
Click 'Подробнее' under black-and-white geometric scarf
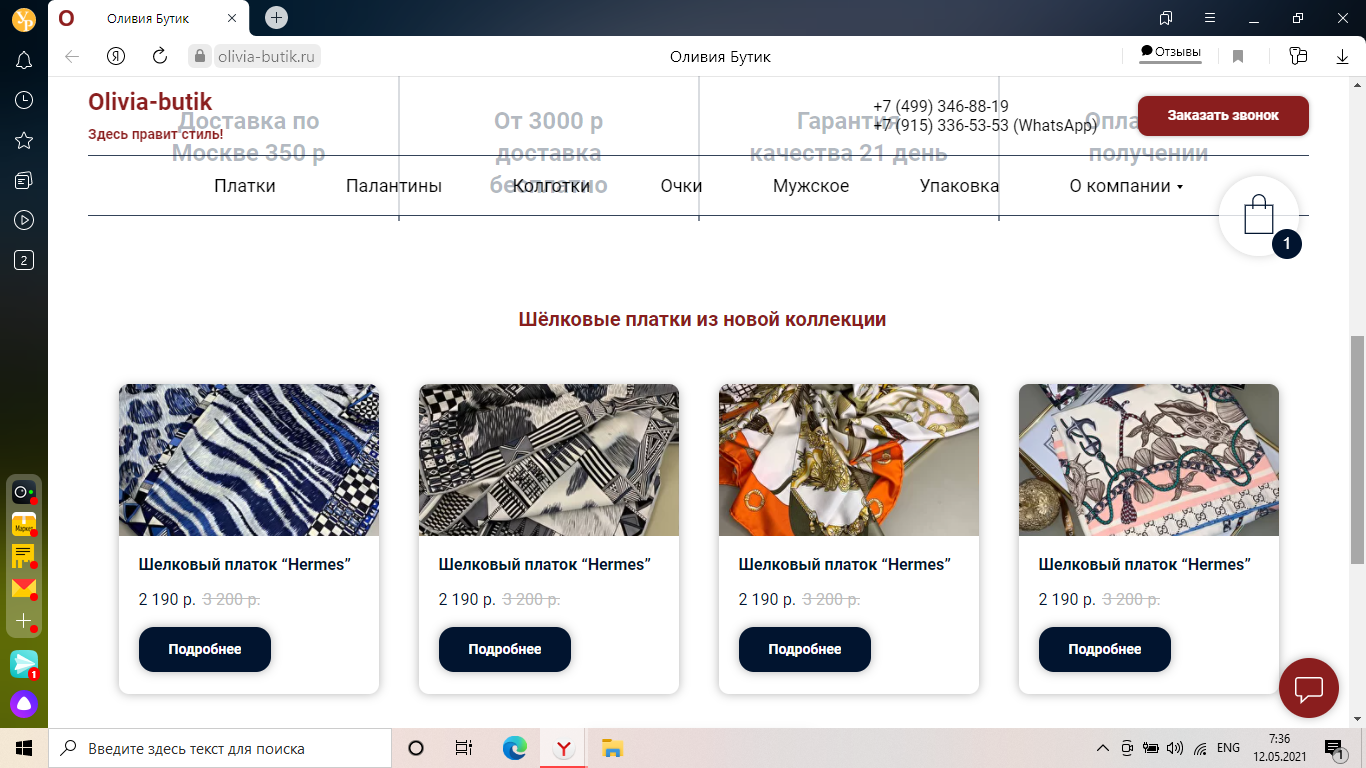point(505,649)
